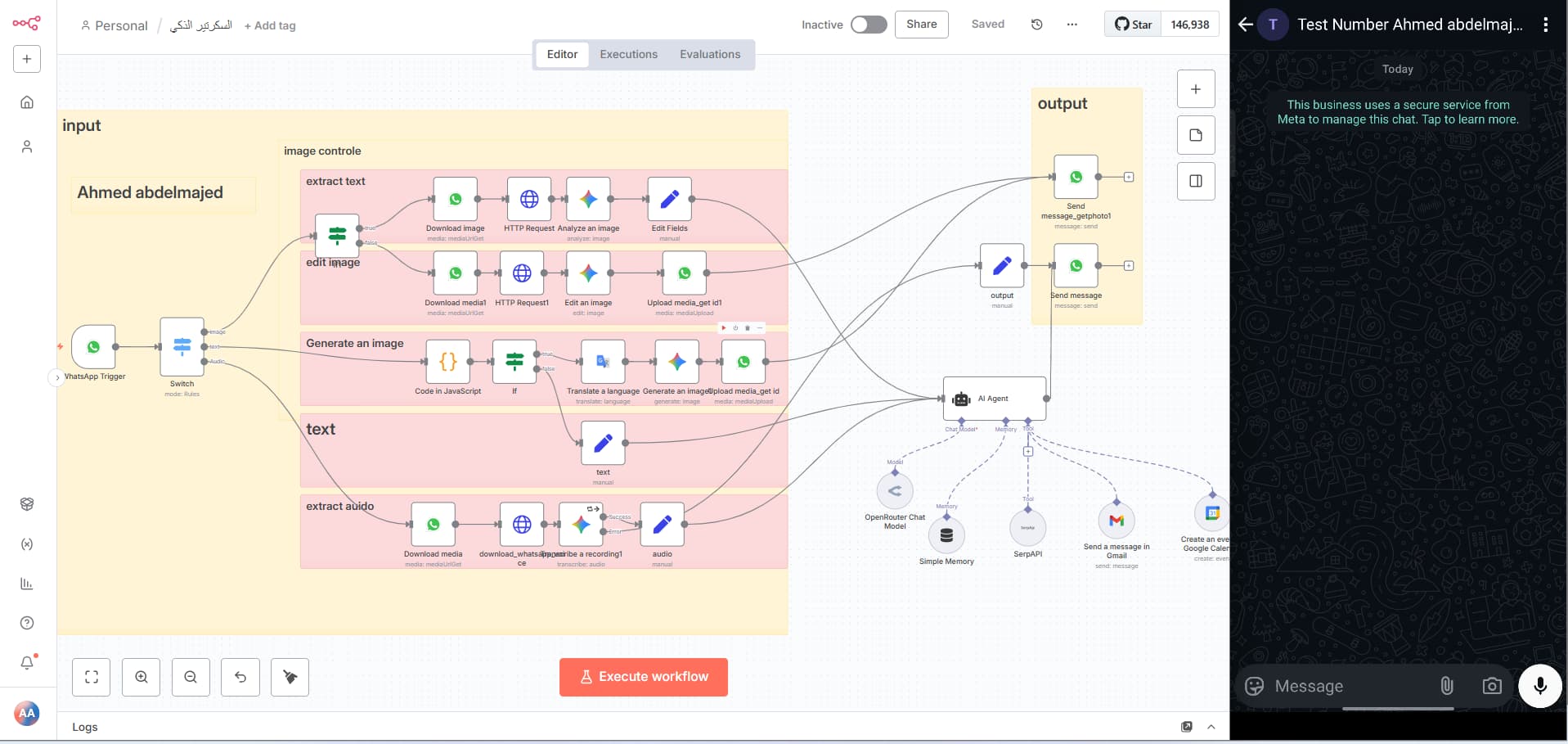Switch to the Evaluations tab
This screenshot has width=1568, height=744.
click(x=710, y=54)
